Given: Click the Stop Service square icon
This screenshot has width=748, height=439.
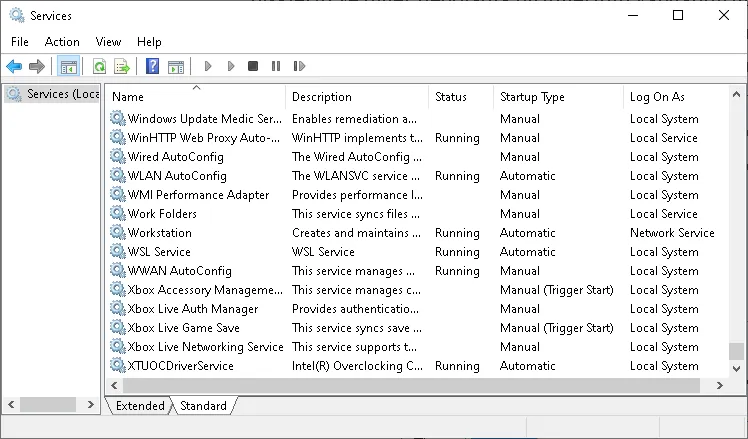Looking at the screenshot, I should pyautogui.click(x=253, y=66).
